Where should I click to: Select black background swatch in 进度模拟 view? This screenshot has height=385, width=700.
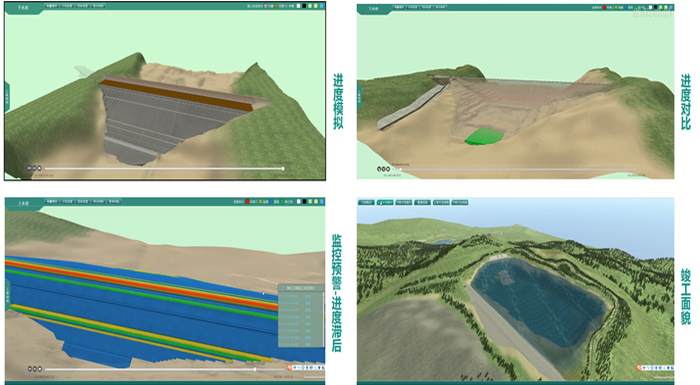[304, 6]
